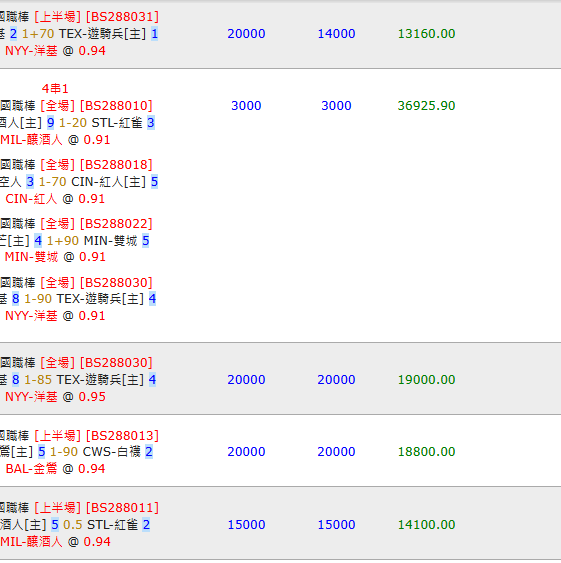Open MIN-雙城 @ 0.91 selection
The height and width of the screenshot is (563, 561).
(55, 257)
